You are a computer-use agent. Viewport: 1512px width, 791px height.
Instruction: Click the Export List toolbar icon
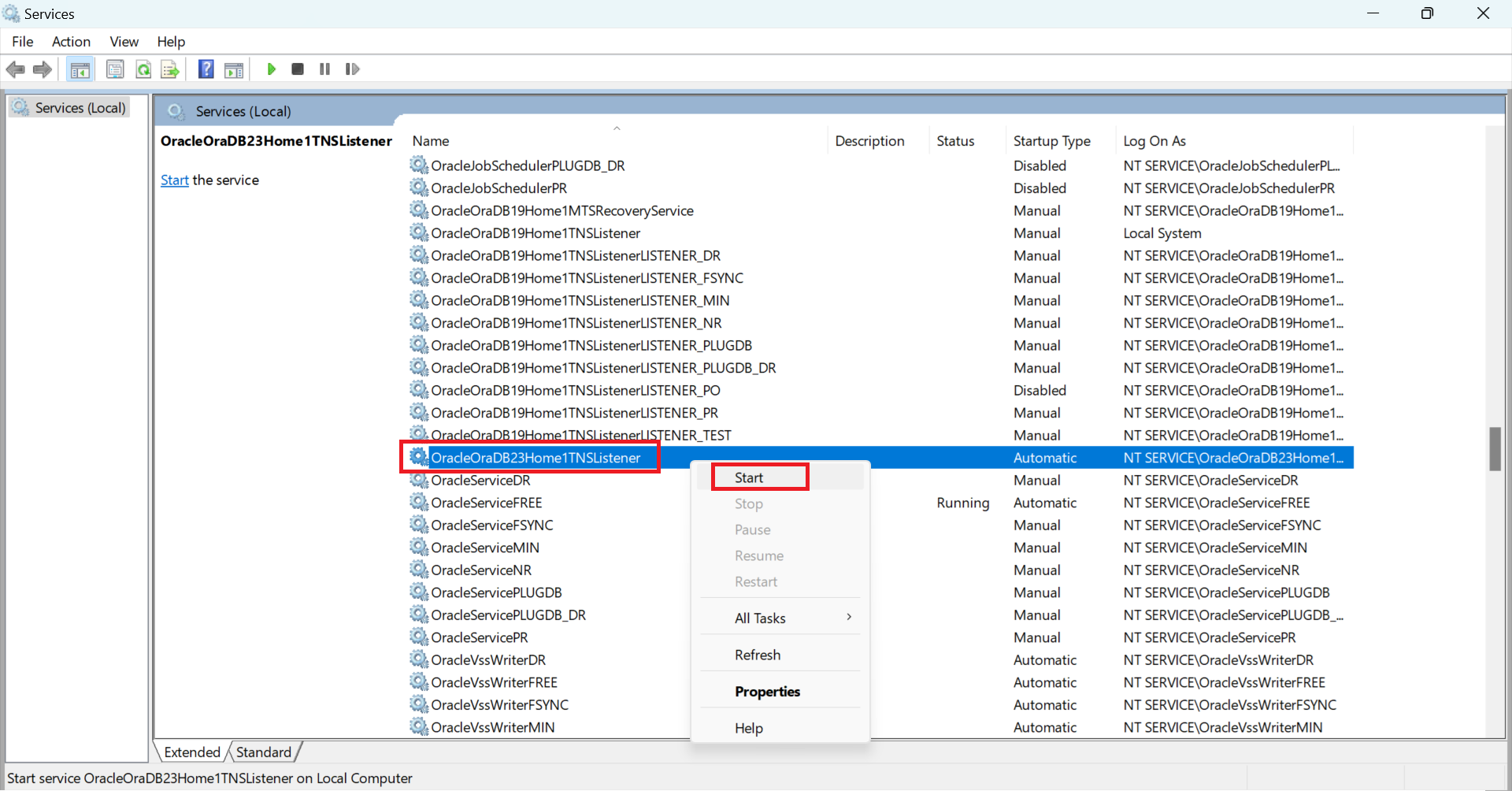pyautogui.click(x=170, y=69)
